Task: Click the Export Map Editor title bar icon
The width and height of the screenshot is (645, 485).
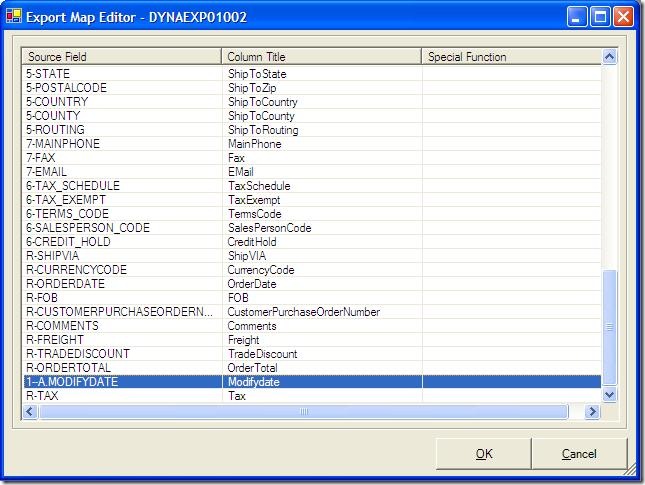Action: coord(14,16)
